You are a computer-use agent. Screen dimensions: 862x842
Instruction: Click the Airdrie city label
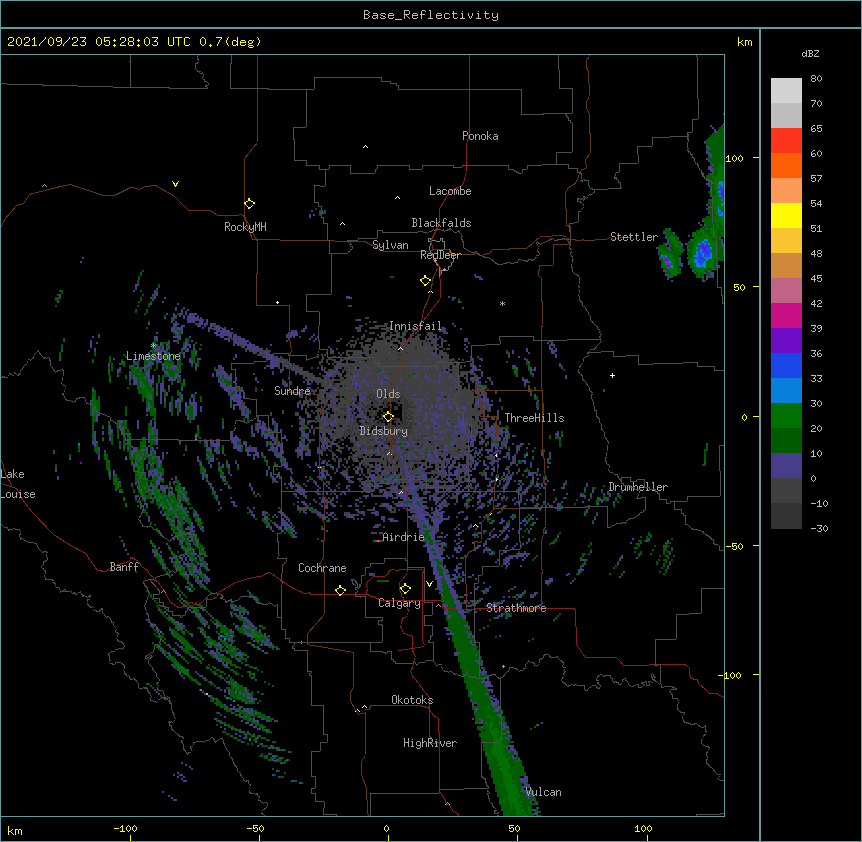(x=404, y=537)
